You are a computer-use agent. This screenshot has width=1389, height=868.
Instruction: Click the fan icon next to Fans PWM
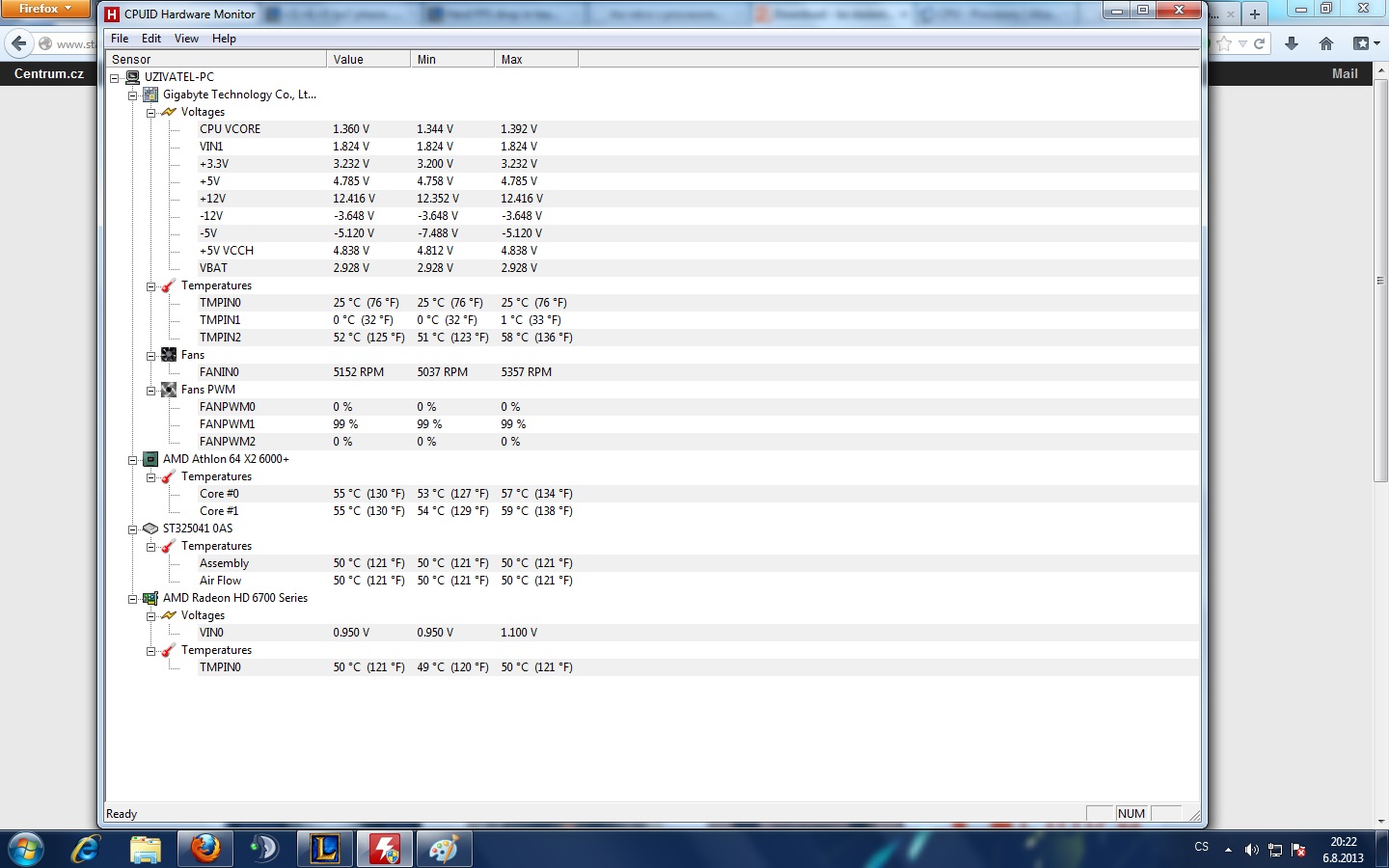[x=169, y=390]
